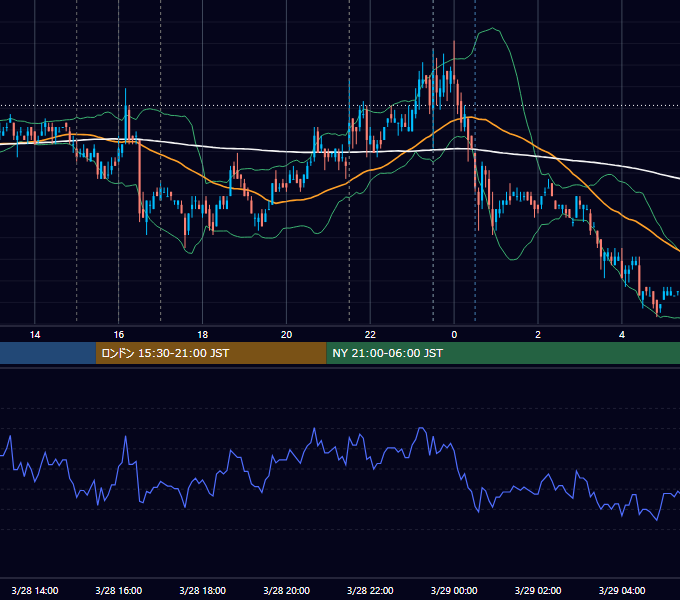680x600 pixels.
Task: Click the 3/28 22:00 date label
Action: click(370, 590)
